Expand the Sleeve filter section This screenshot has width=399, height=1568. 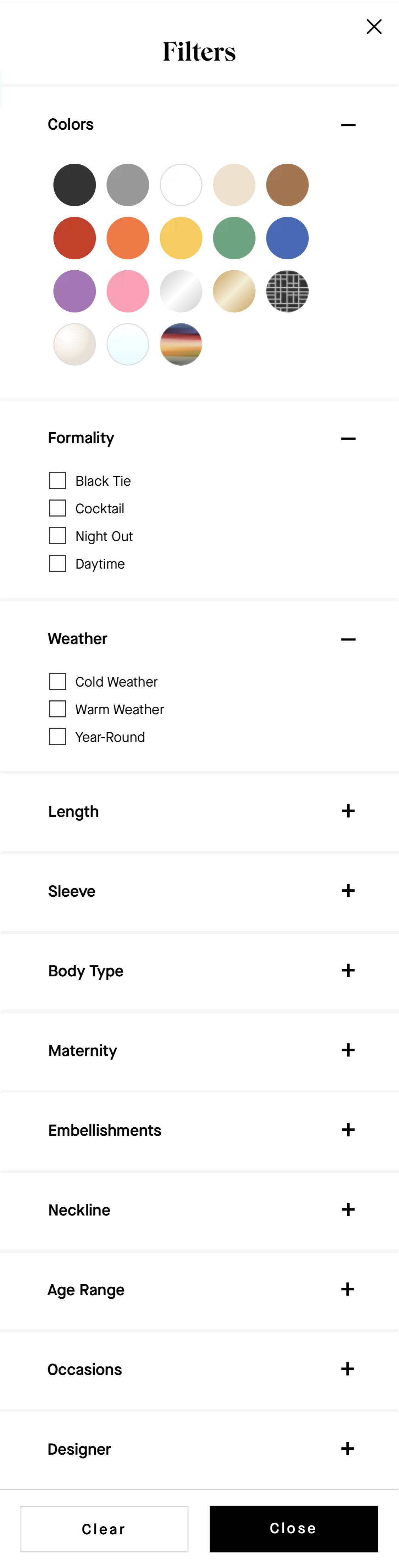click(x=348, y=891)
